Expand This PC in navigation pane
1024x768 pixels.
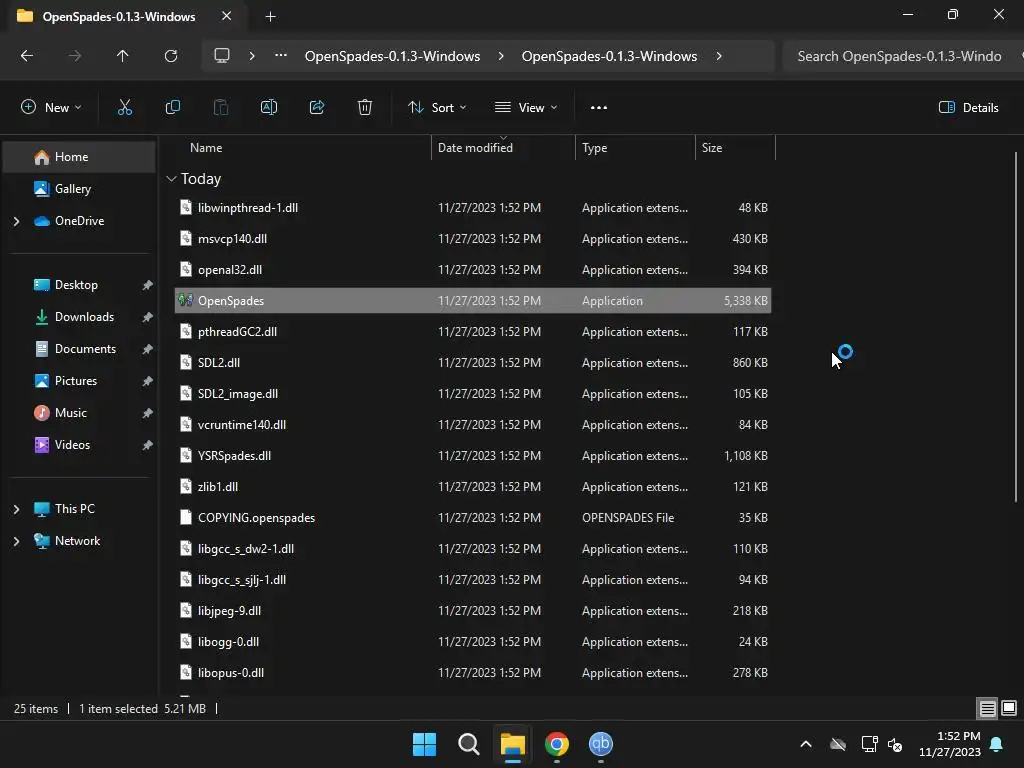(x=16, y=509)
